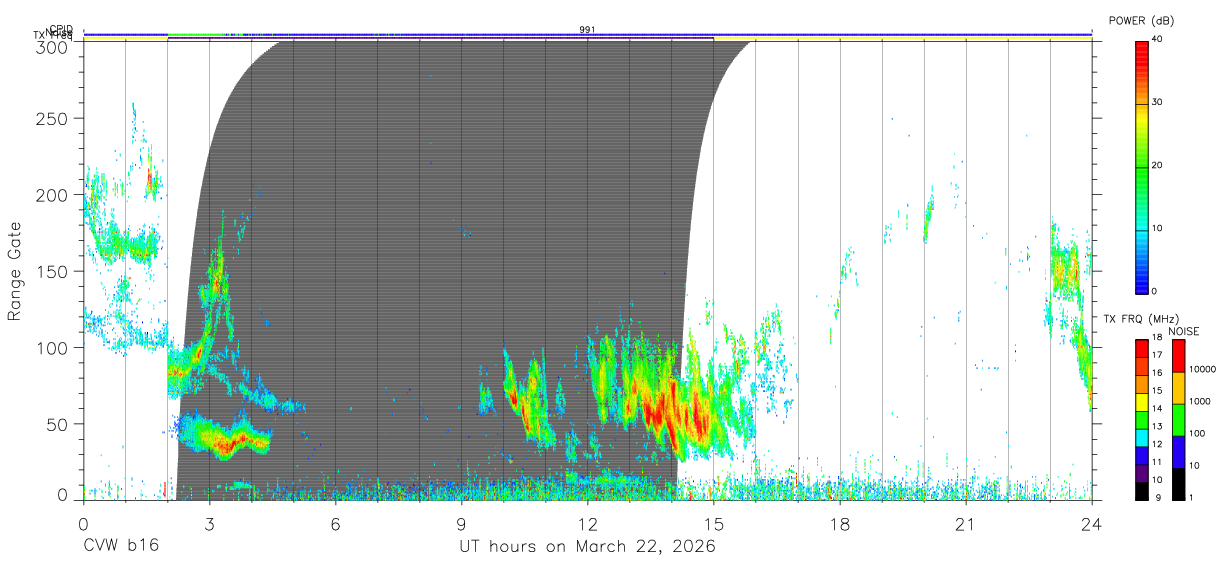The width and height of the screenshot is (1228, 567).
Task: Click the 'CVW b16' radar beam label
Action: [120, 547]
